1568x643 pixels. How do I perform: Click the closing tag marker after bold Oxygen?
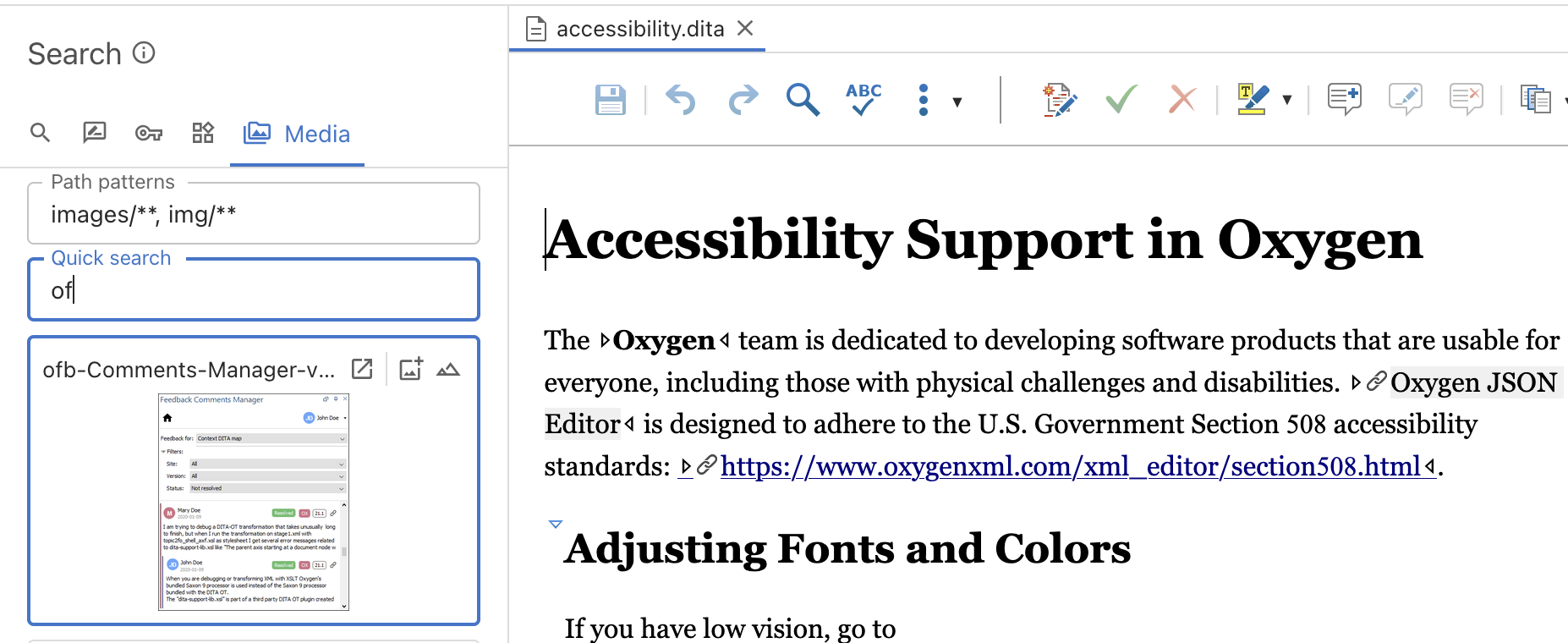point(724,340)
